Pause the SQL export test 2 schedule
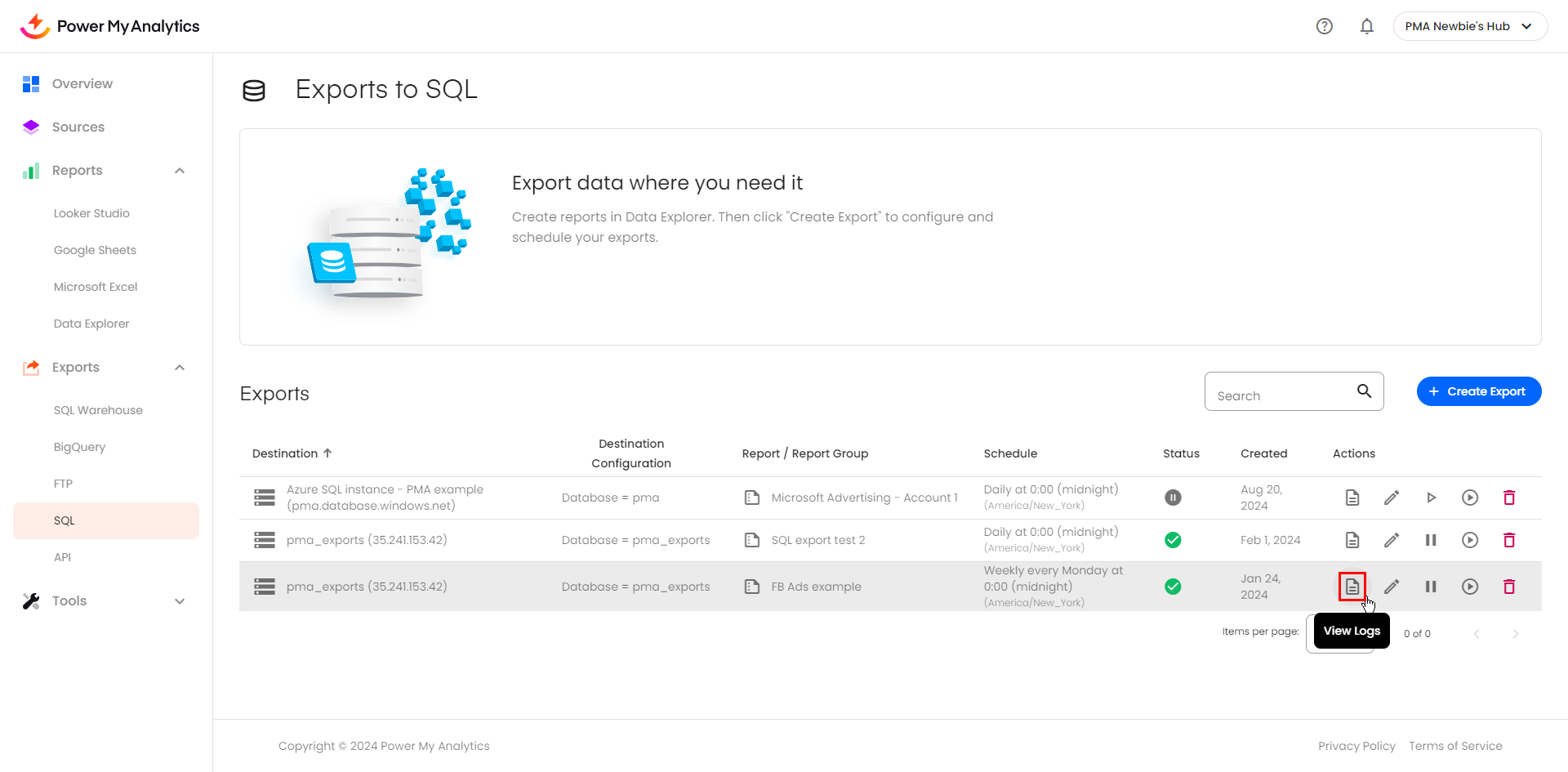The height and width of the screenshot is (772, 1568). coord(1430,540)
